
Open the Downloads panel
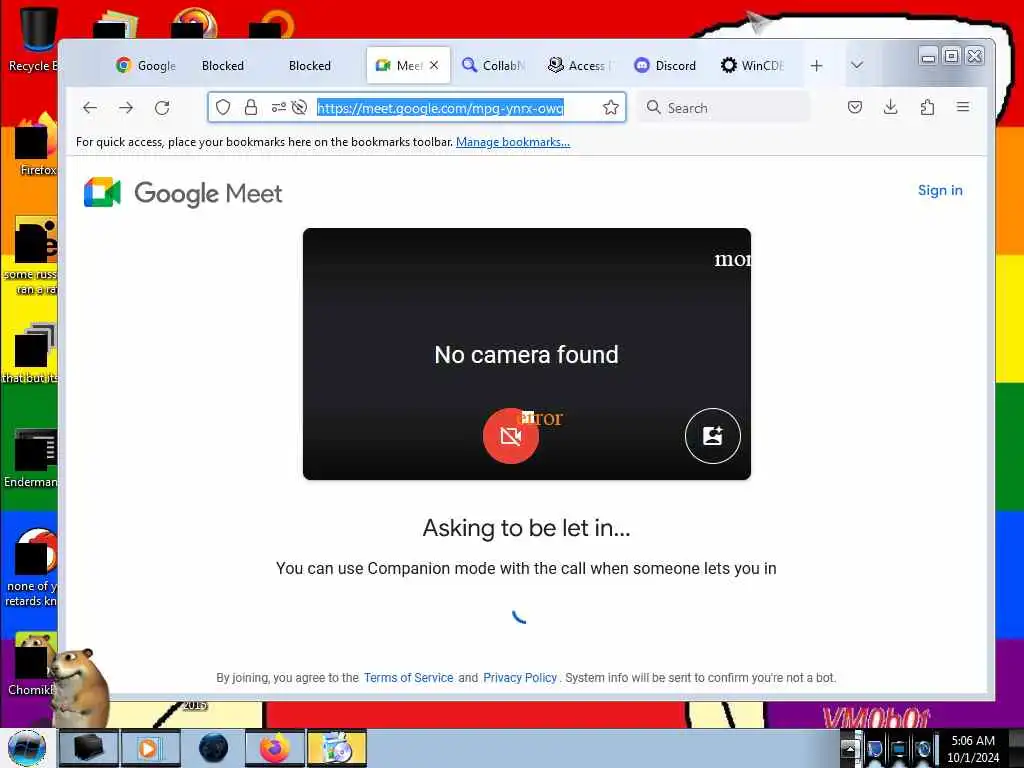891,107
